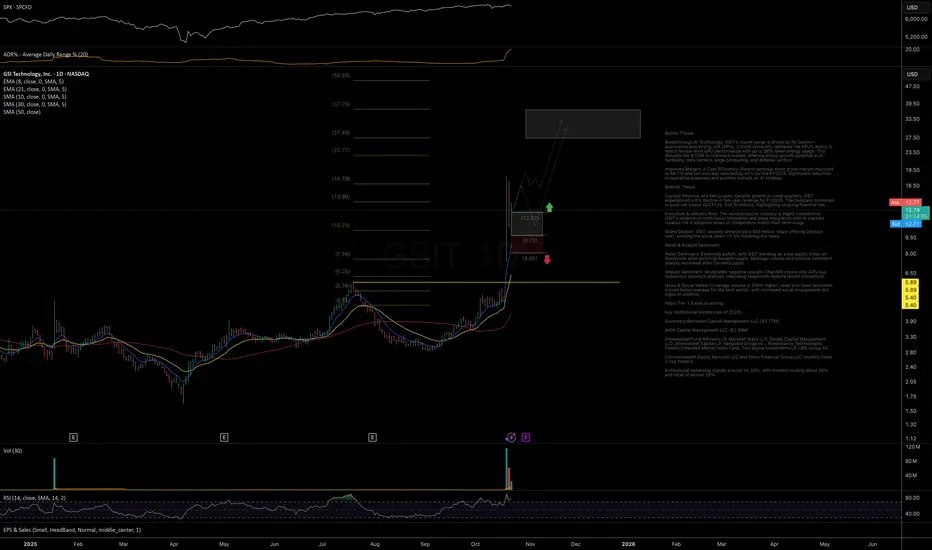Click the circular split event marker beside purple E
The height and width of the screenshot is (550, 932).
[x=511, y=438]
